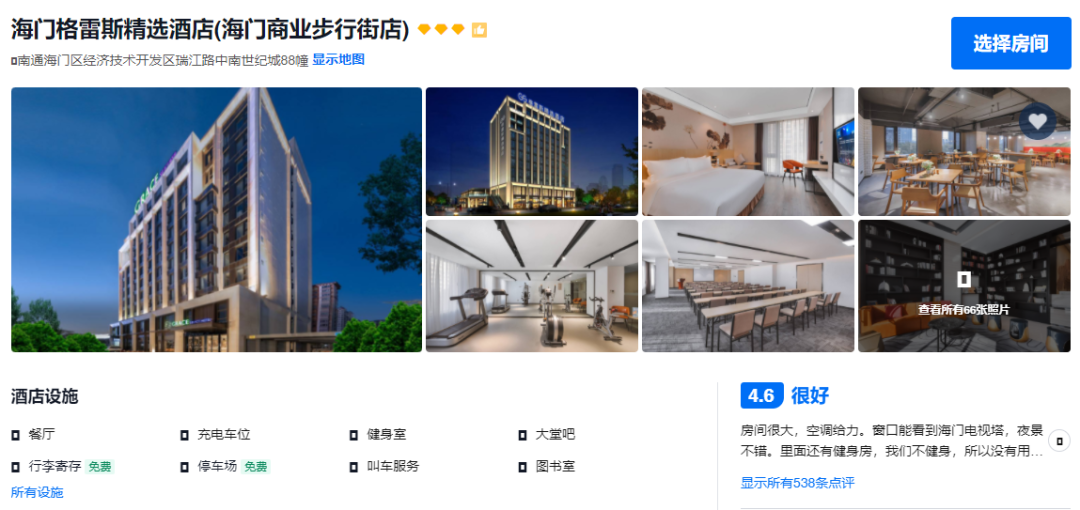
Task: Open 显示所有538条点评 reviews link
Action: pos(798,482)
